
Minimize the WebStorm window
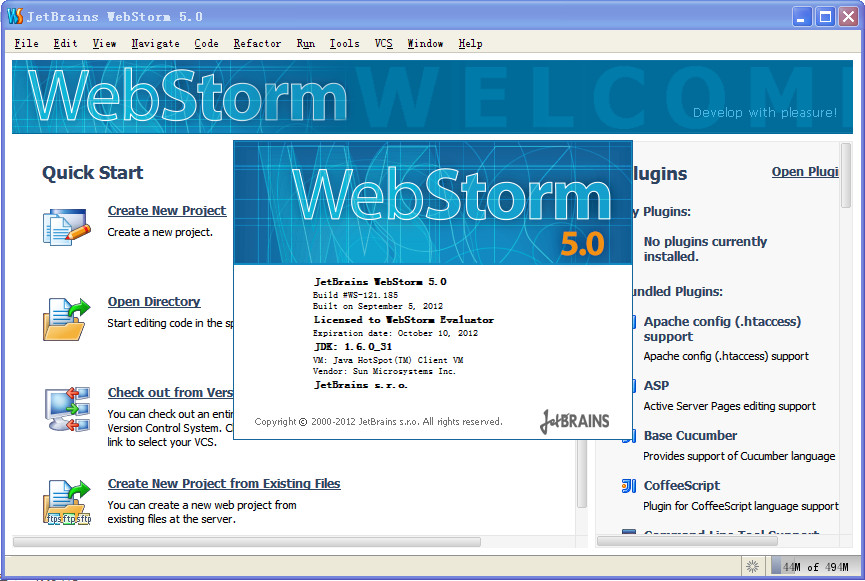[802, 17]
